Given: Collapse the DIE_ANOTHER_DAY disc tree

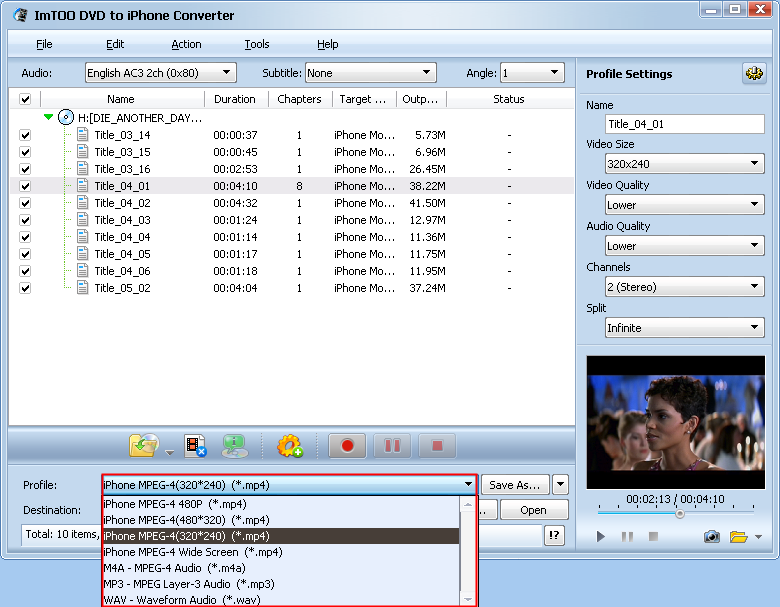Looking at the screenshot, I should [x=48, y=117].
